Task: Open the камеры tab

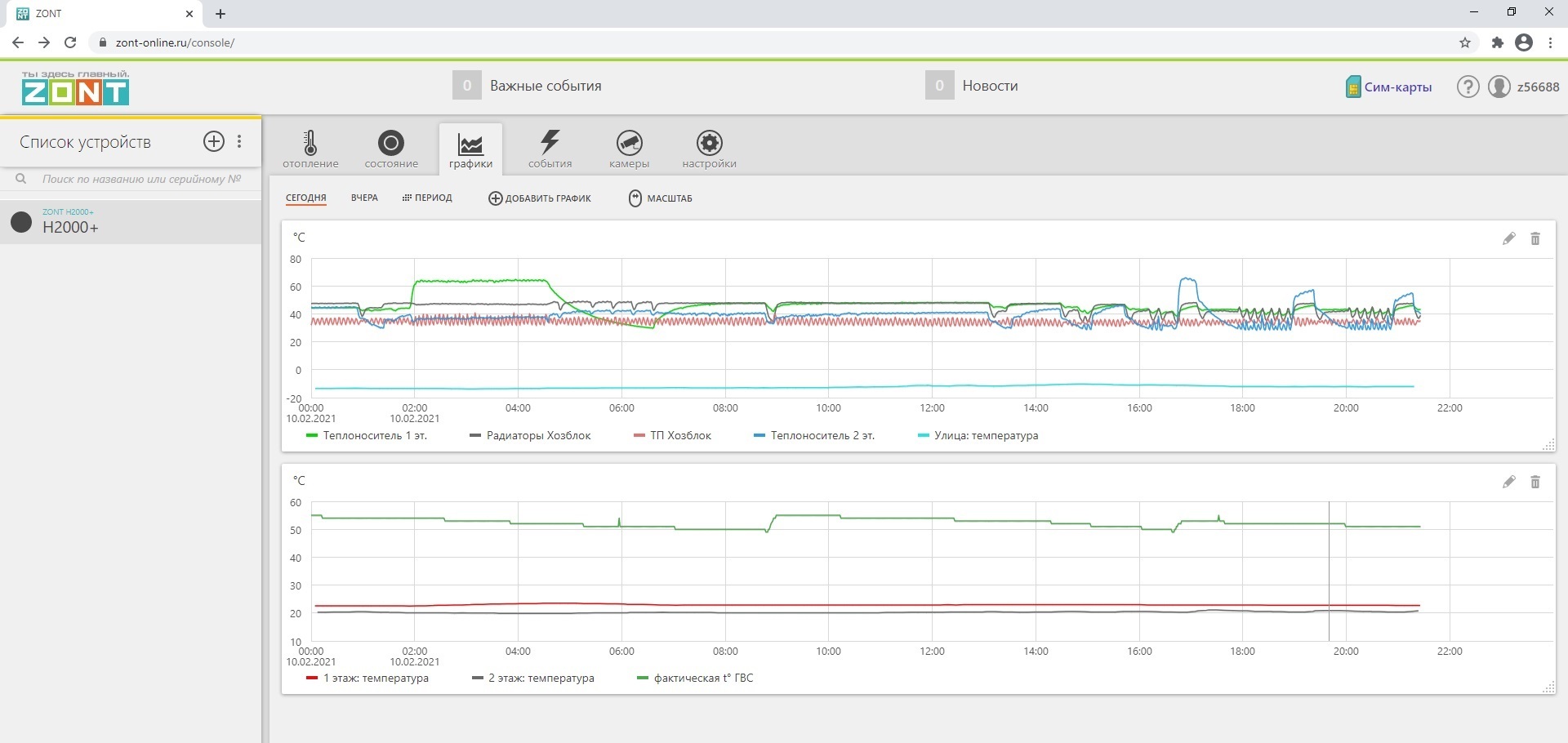Action: (629, 149)
